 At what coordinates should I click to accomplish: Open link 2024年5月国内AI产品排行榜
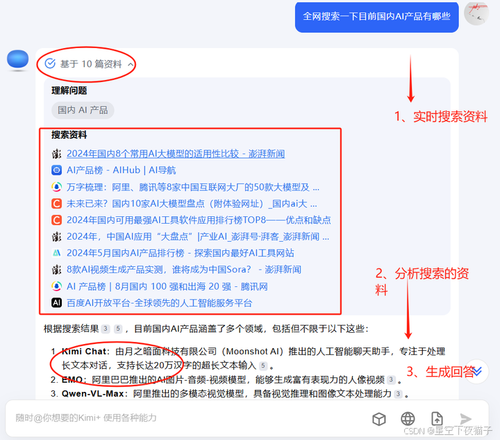(x=180, y=253)
